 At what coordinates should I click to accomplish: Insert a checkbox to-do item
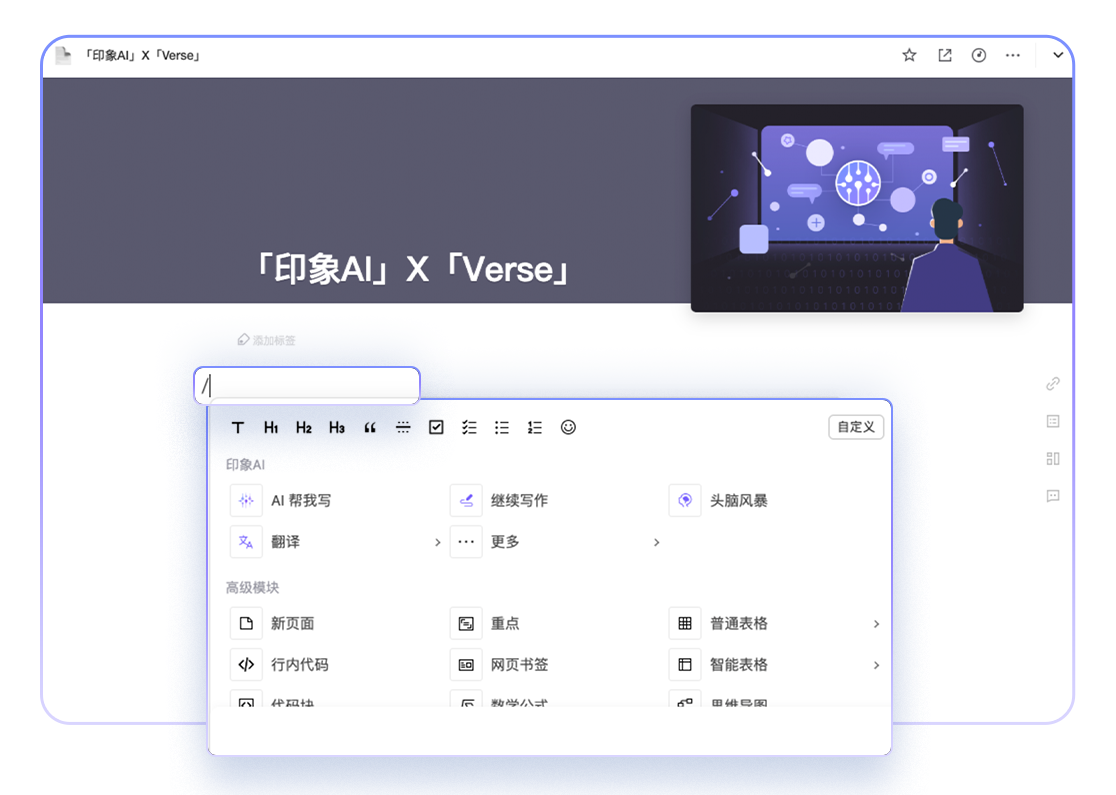click(436, 427)
